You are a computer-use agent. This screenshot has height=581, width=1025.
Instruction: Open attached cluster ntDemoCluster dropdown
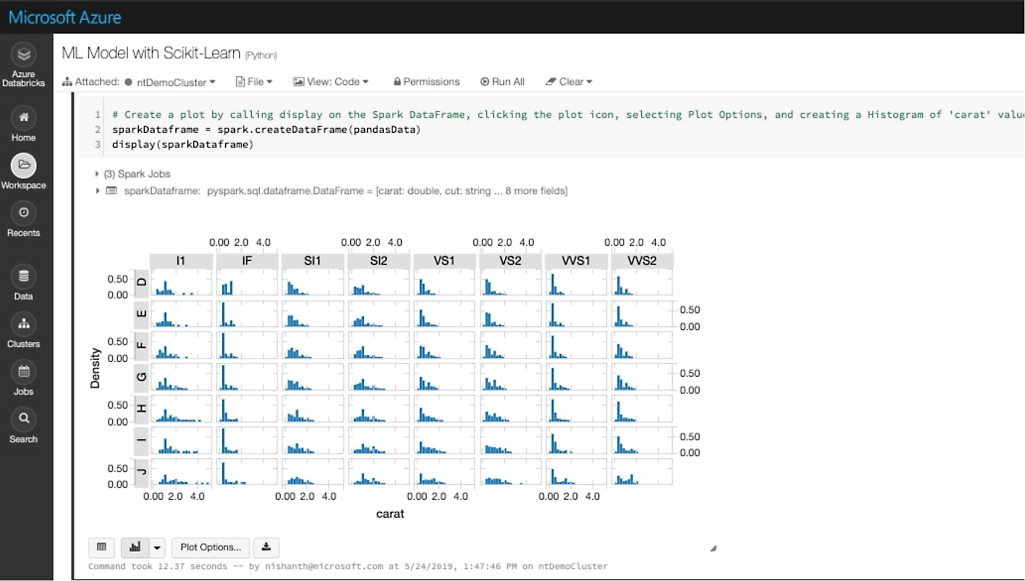tap(171, 82)
